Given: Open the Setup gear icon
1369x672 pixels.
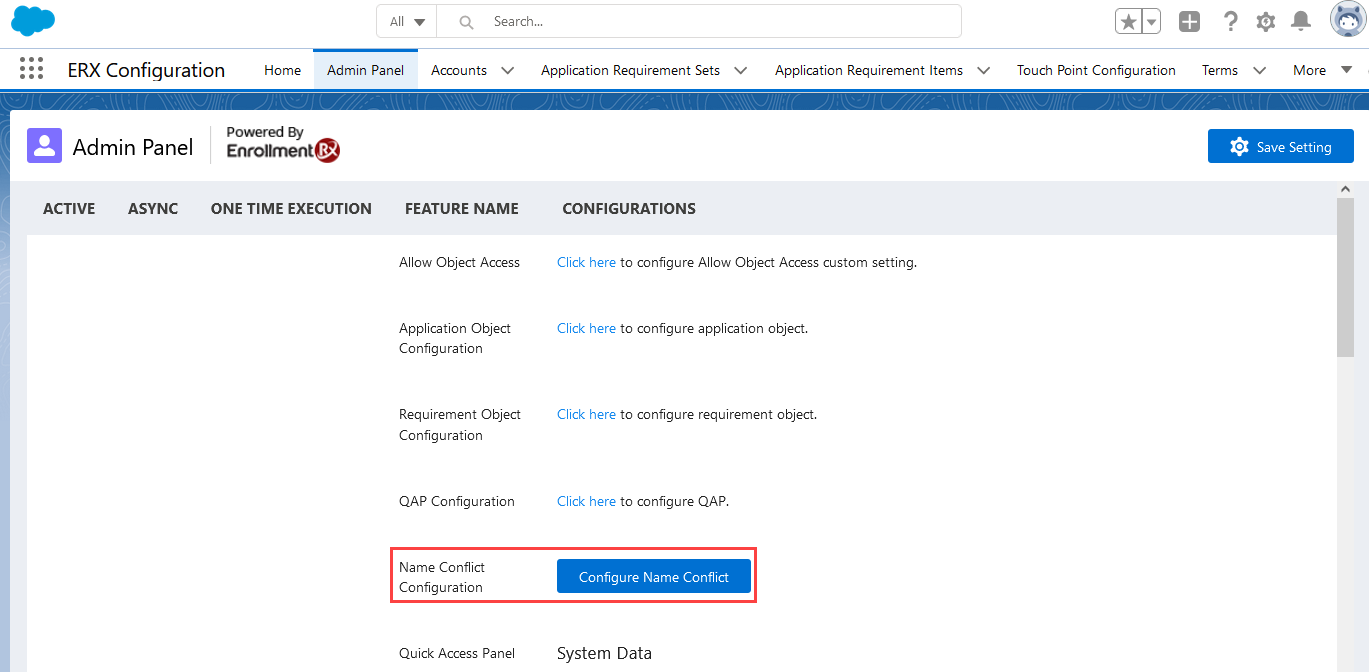Looking at the screenshot, I should [1266, 22].
